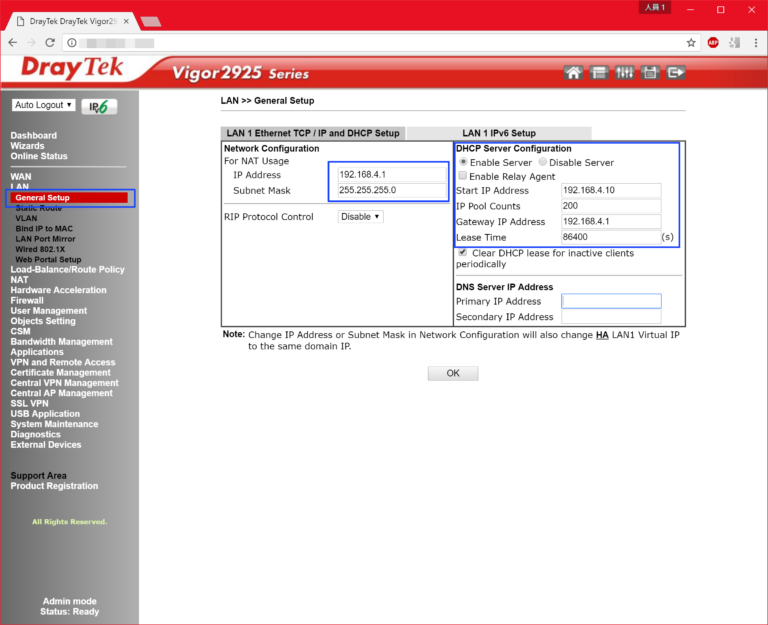Open Diagnostics menu
768x625 pixels.
36,434
